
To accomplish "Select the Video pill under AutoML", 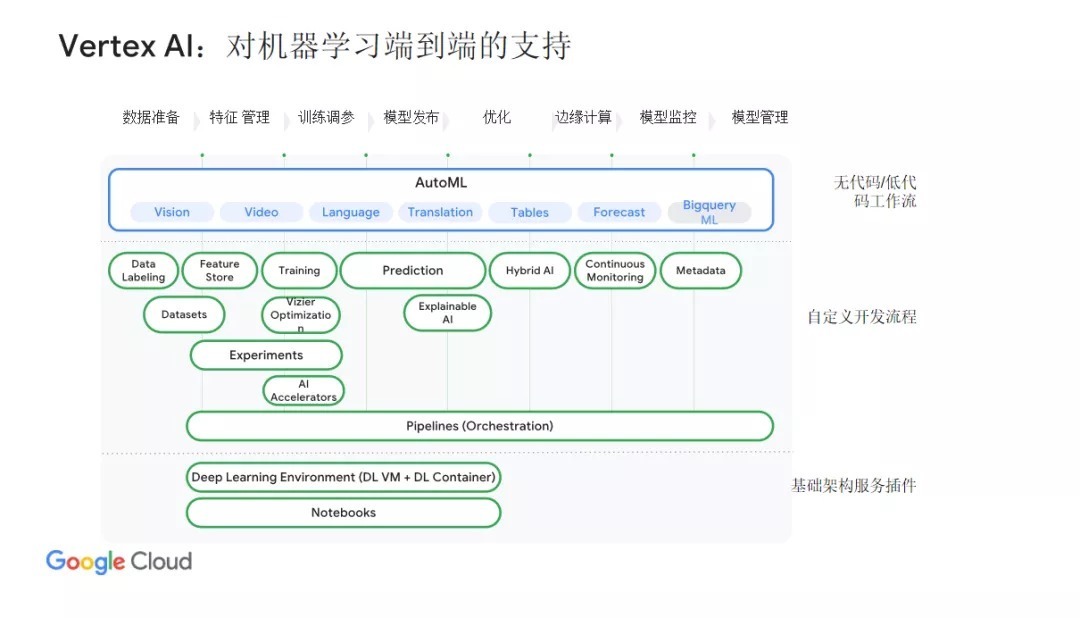I will coord(261,212).
